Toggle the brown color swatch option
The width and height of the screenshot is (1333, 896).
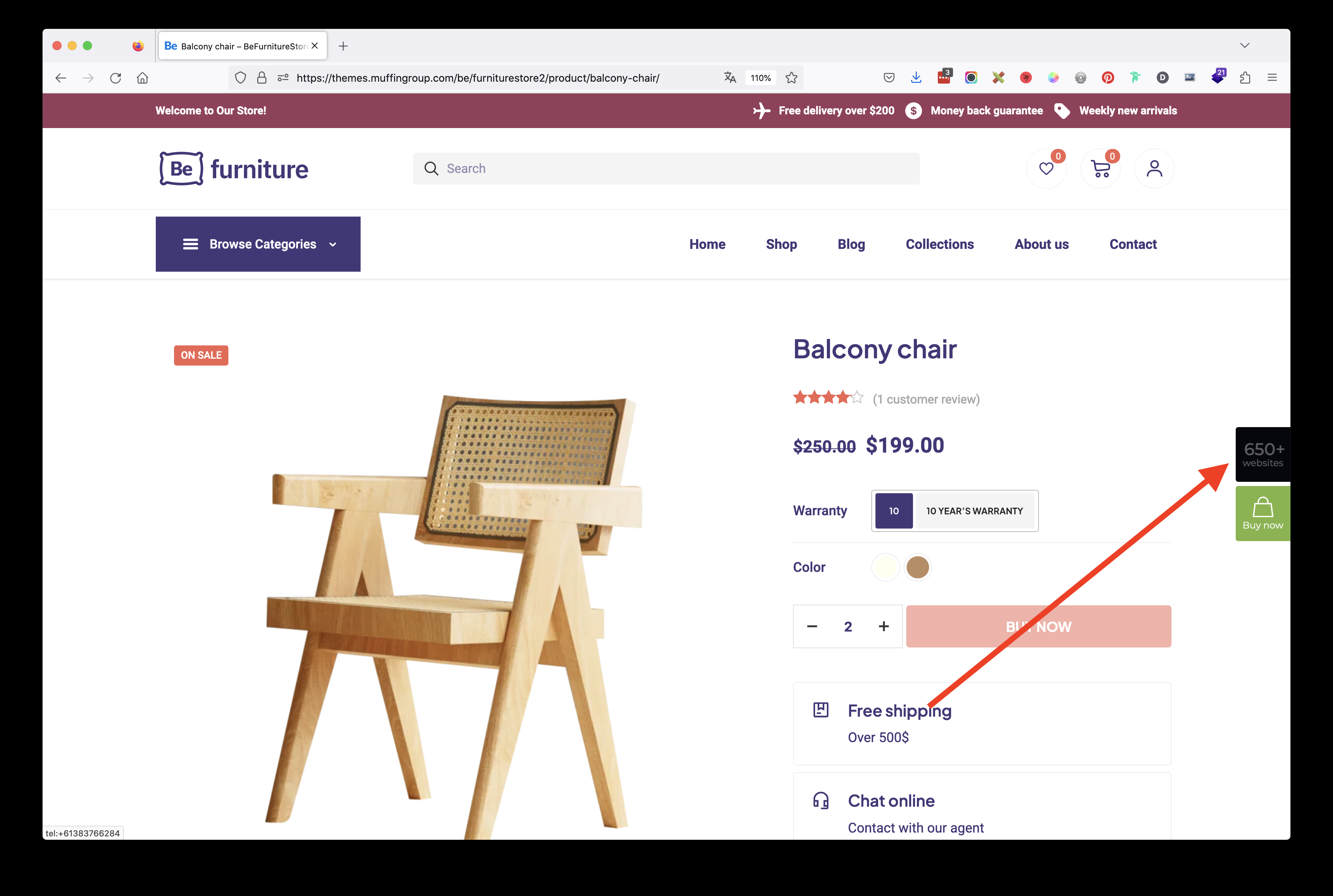click(918, 567)
